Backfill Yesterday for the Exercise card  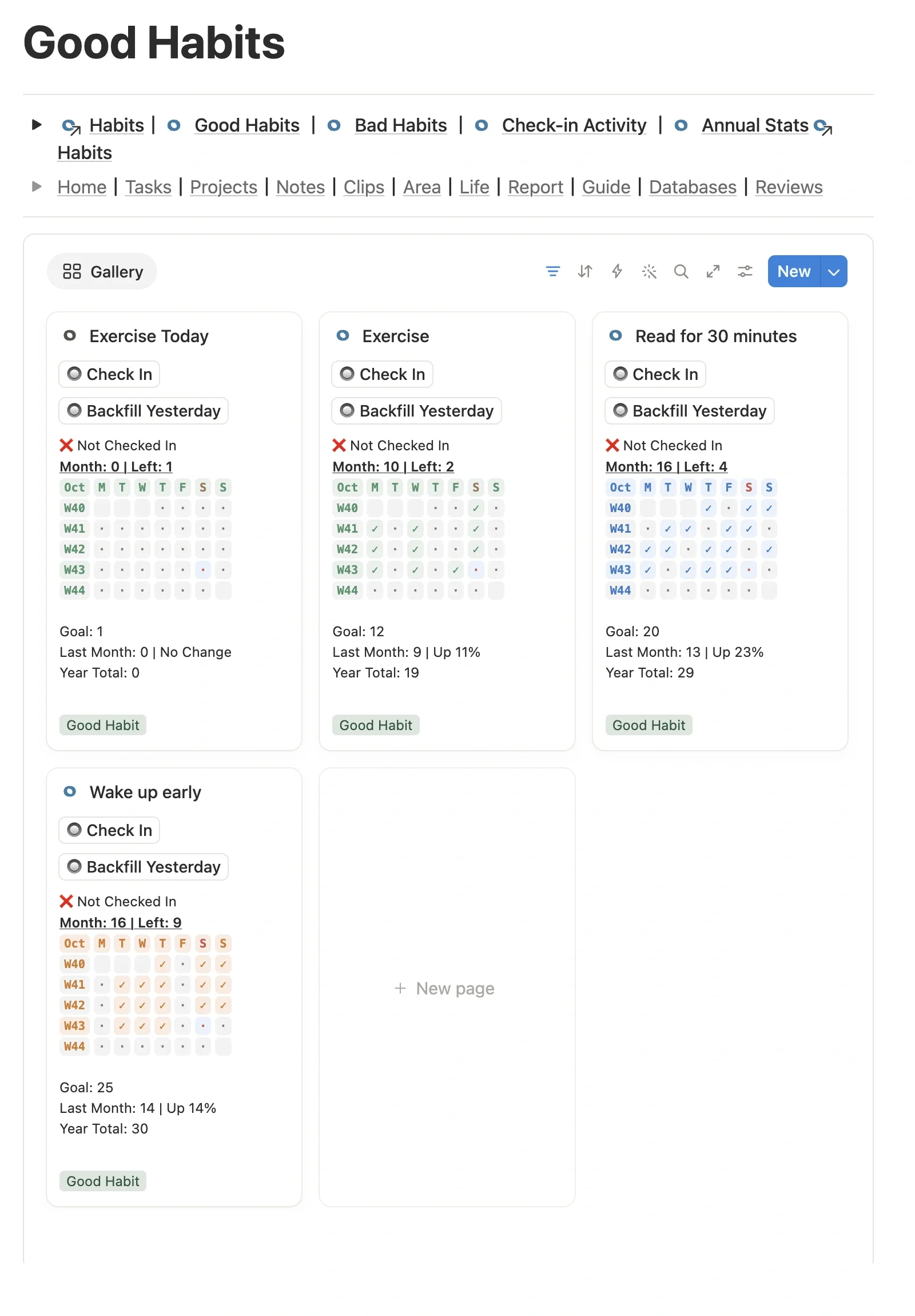416,410
